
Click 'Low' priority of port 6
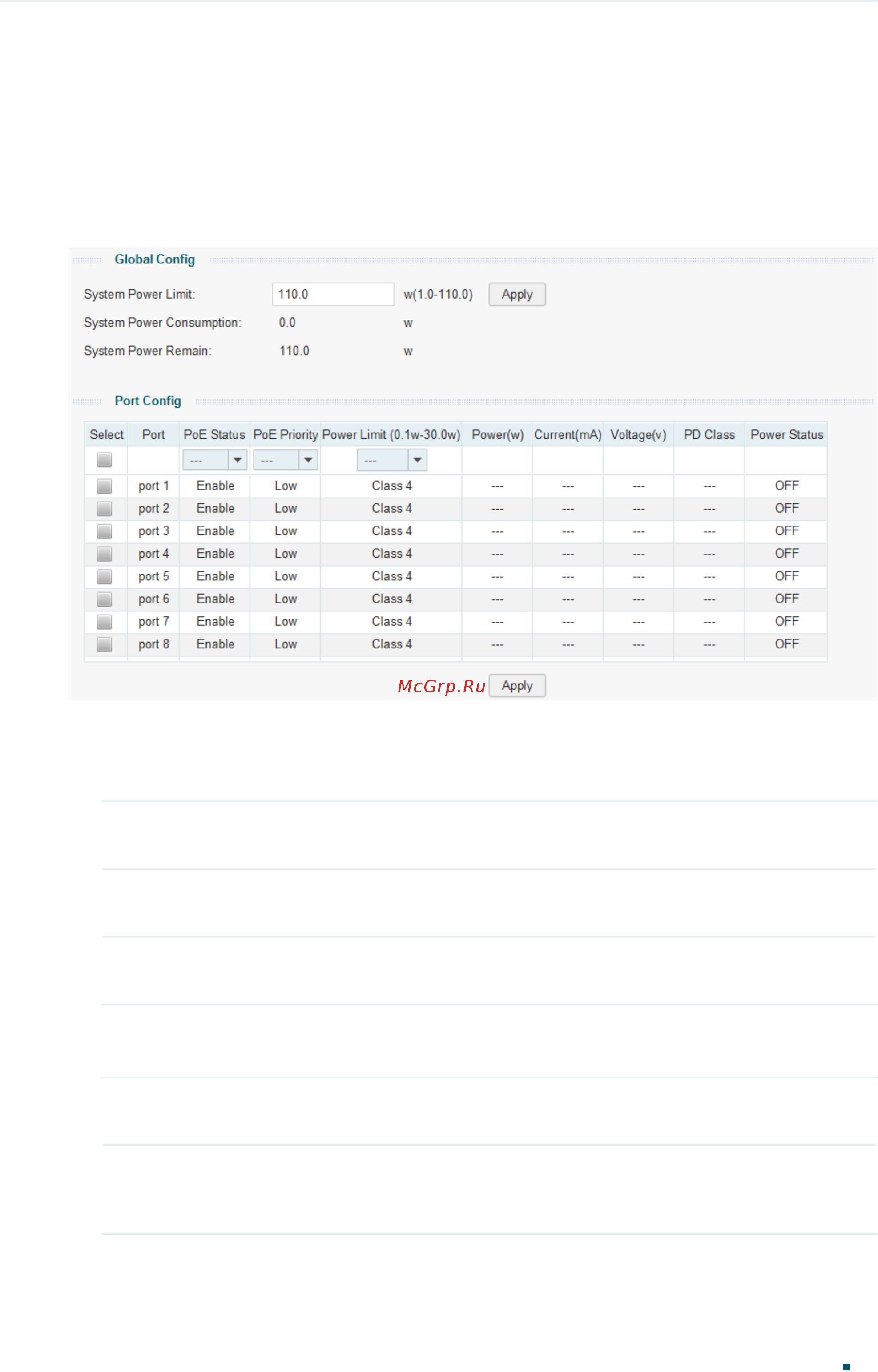pos(286,599)
